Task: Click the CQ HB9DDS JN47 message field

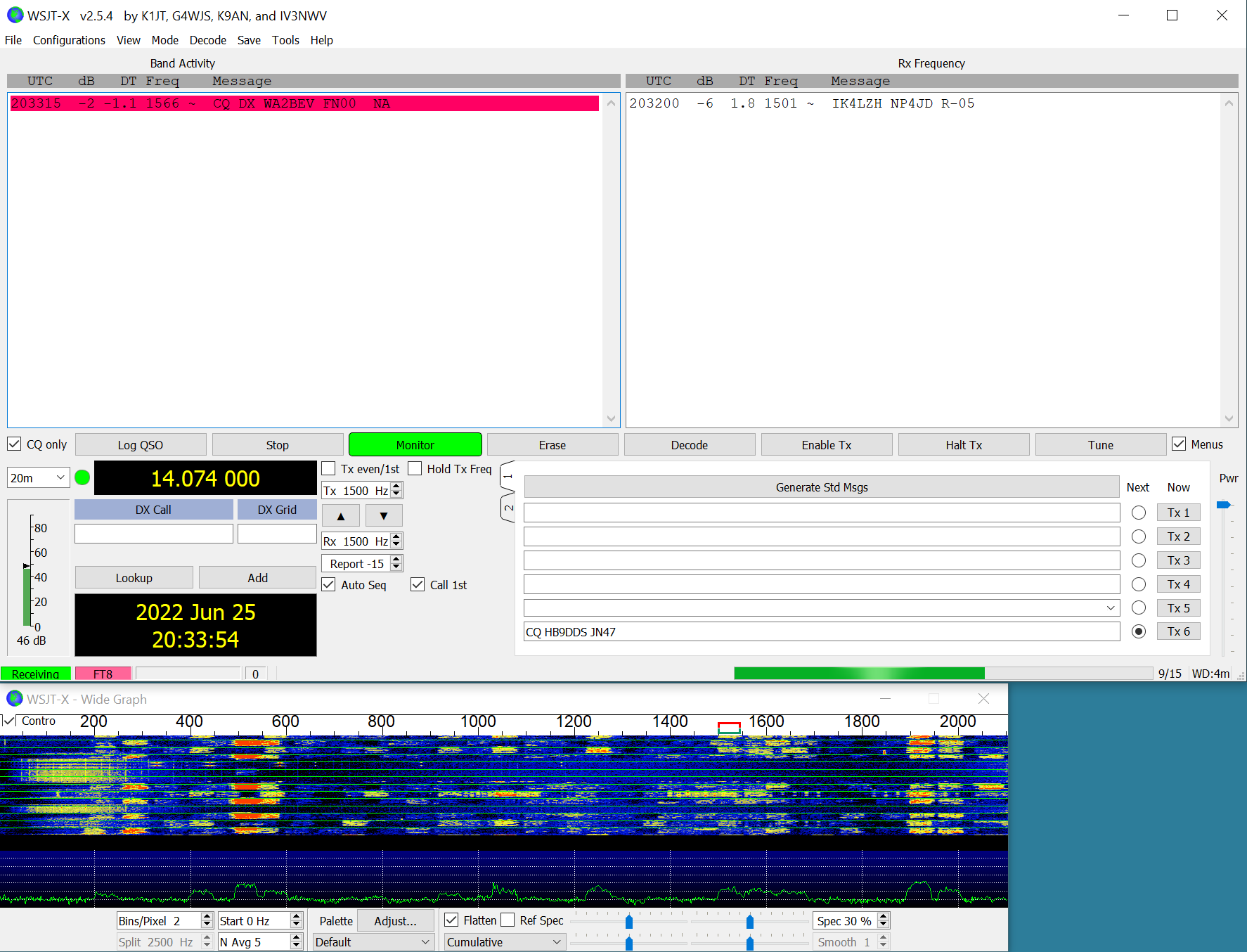Action: pyautogui.click(x=822, y=631)
